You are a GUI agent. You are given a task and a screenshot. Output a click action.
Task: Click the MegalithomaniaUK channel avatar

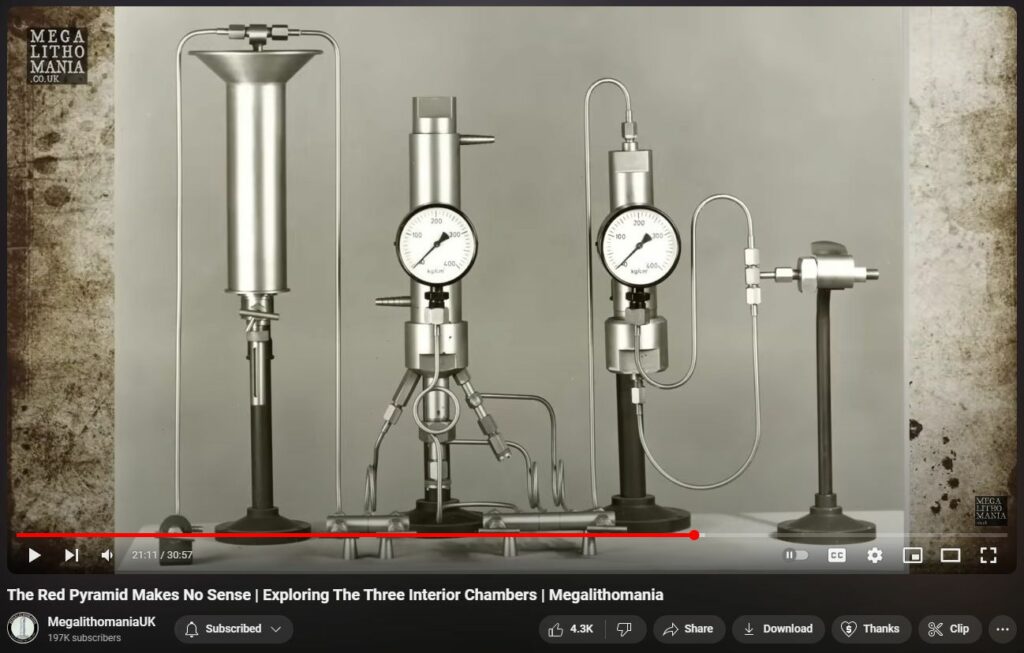22,628
